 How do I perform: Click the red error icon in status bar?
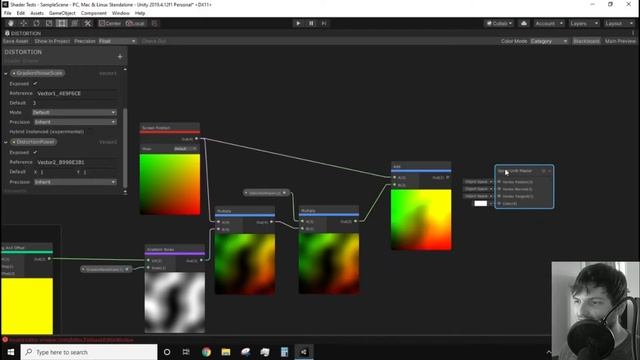[5, 340]
